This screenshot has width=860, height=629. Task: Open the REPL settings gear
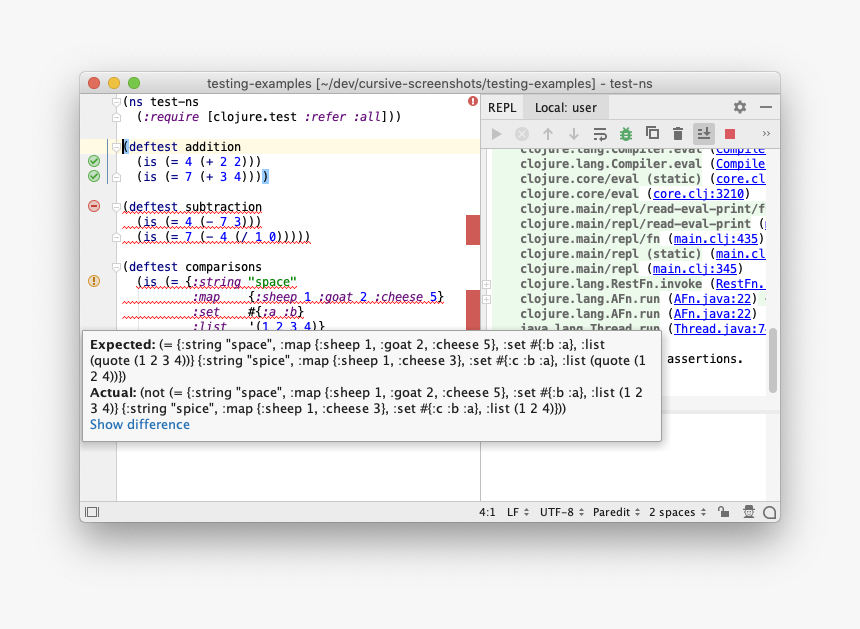pyautogui.click(x=739, y=106)
